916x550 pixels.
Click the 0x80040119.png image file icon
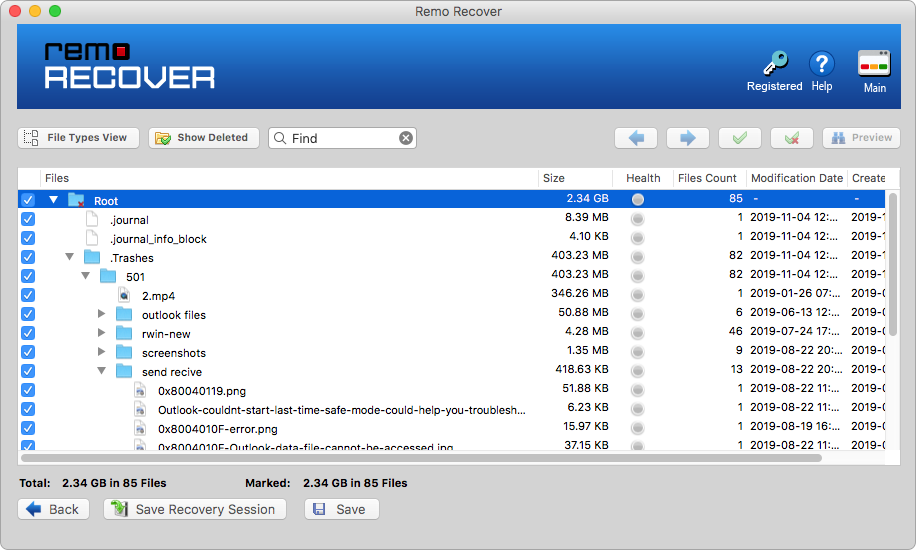tap(140, 390)
